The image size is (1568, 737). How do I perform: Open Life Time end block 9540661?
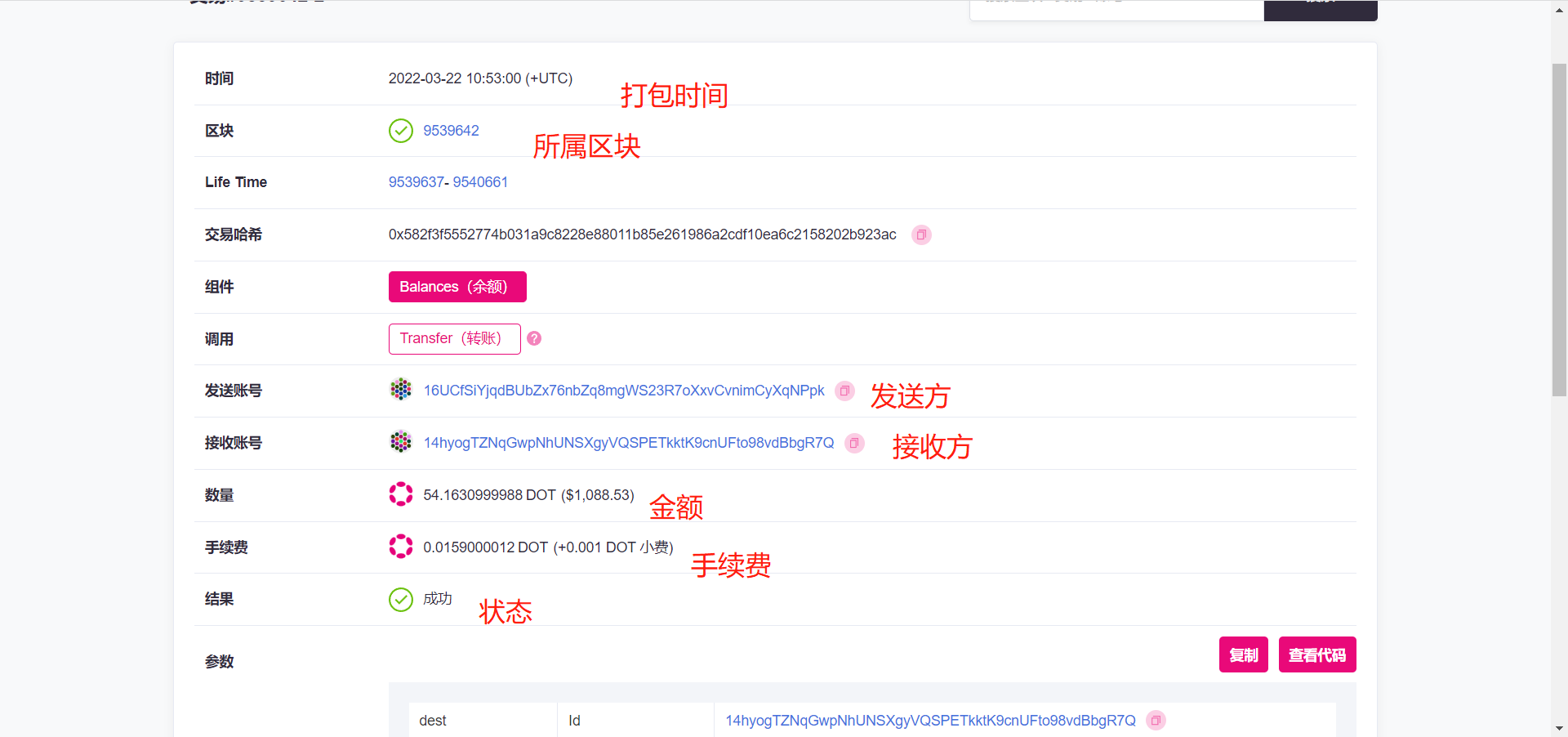tap(481, 182)
